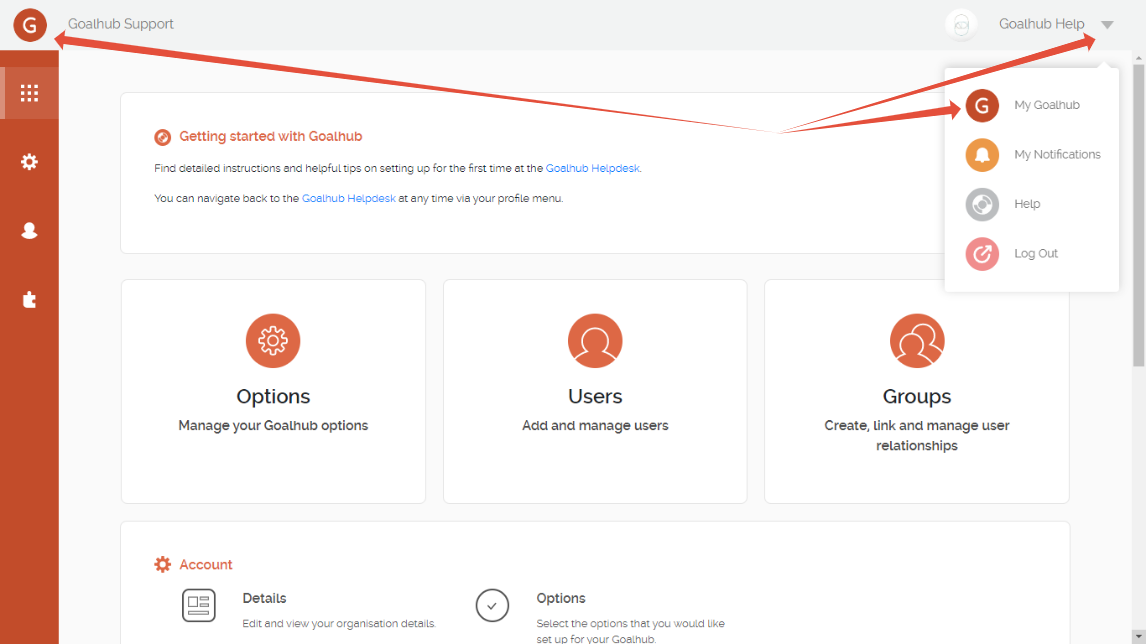Click the Getting started with Goalhub heading
1146x644 pixels.
point(270,137)
